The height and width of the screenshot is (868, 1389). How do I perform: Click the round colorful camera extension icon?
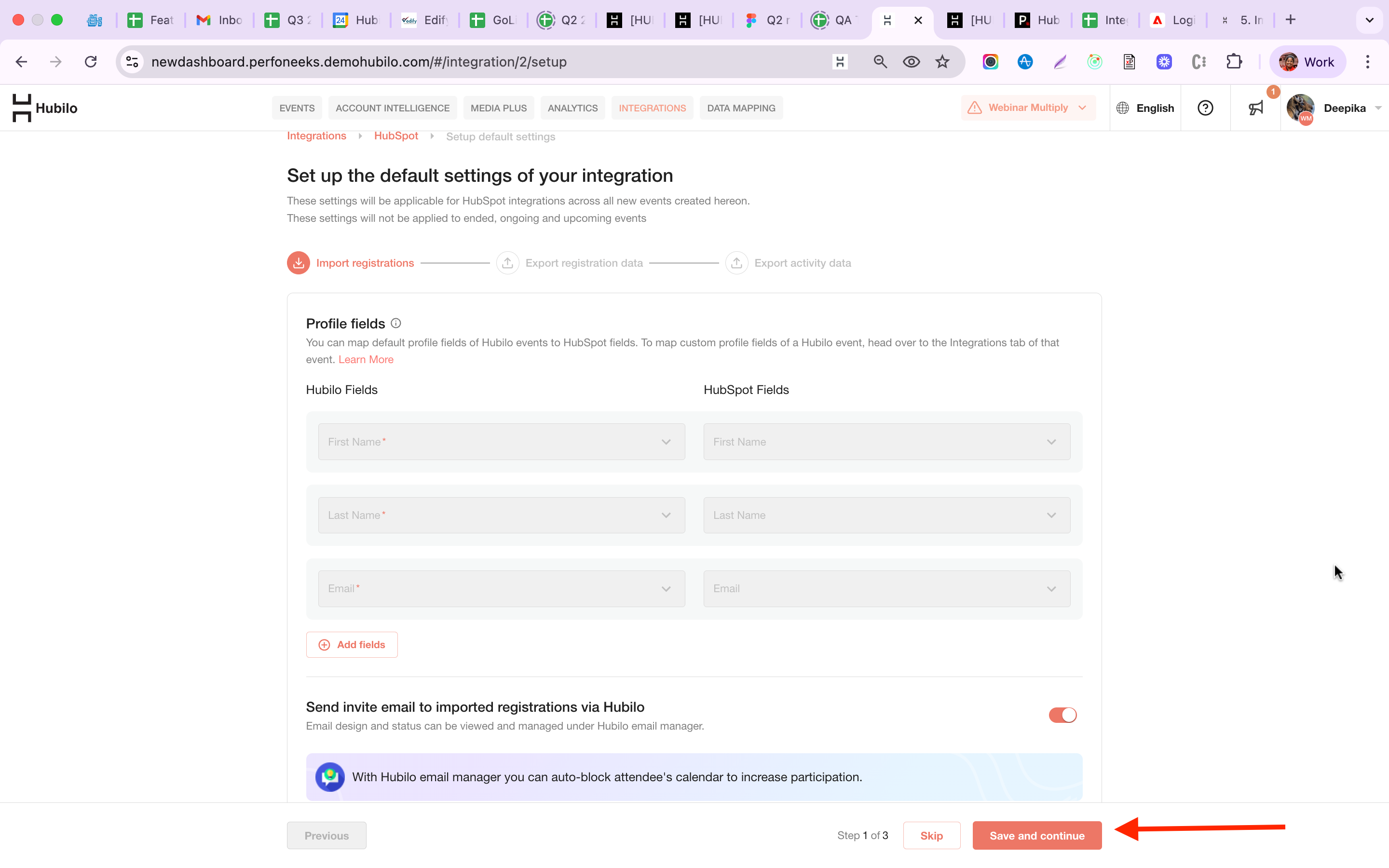(x=991, y=62)
